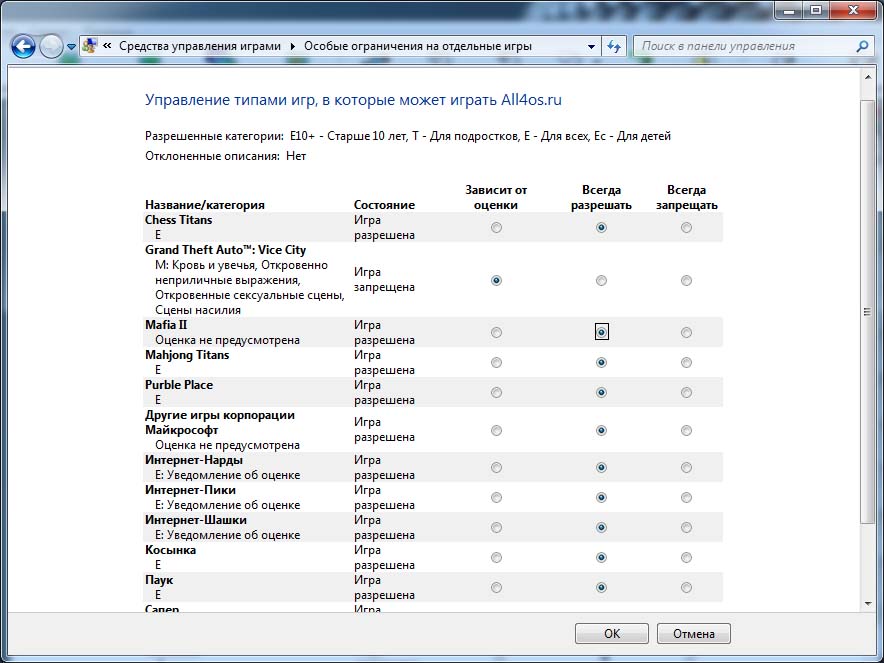The width and height of the screenshot is (884, 663).
Task: Open the "Особые ограничения на отдельные игры" breadcrumb
Action: pyautogui.click(x=418, y=46)
